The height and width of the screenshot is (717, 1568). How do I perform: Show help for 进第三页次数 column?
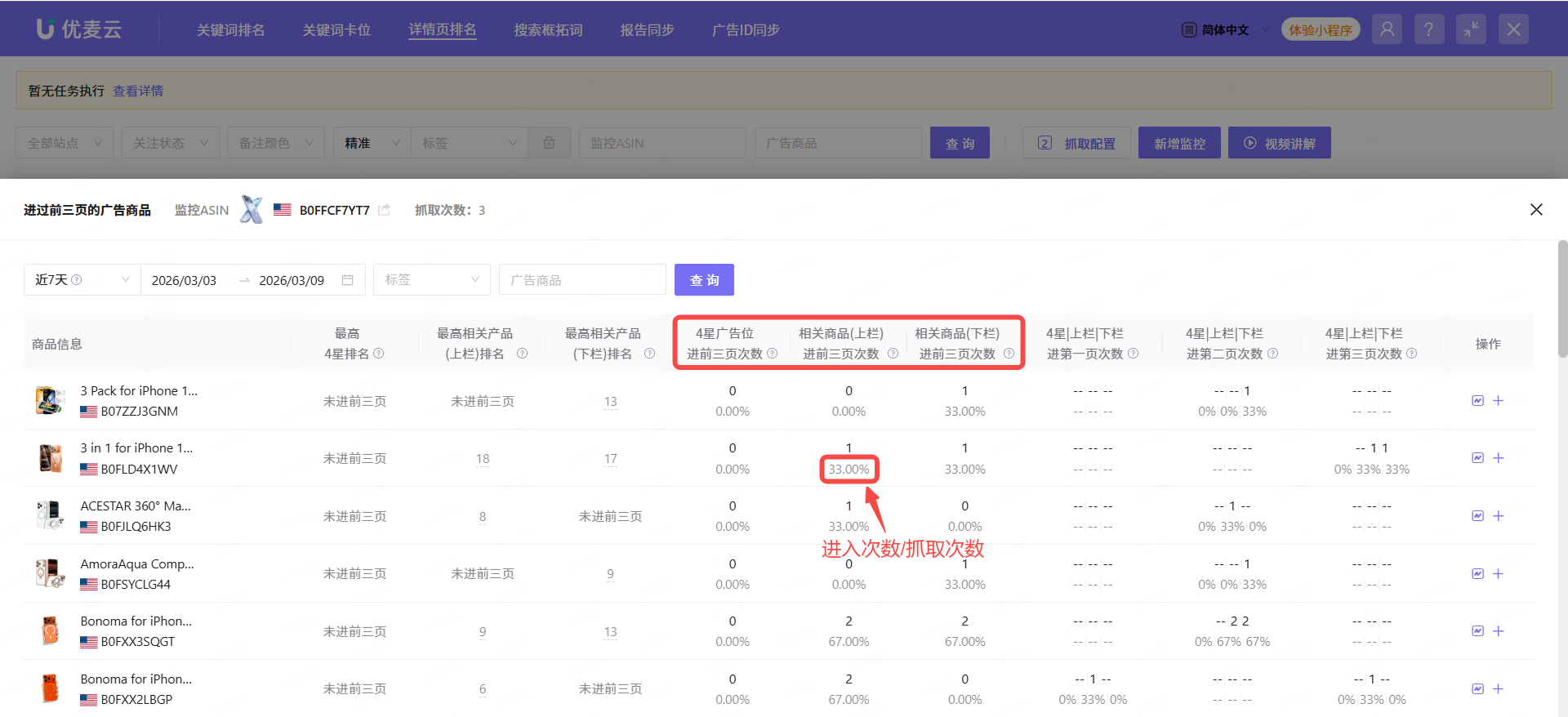(1411, 354)
